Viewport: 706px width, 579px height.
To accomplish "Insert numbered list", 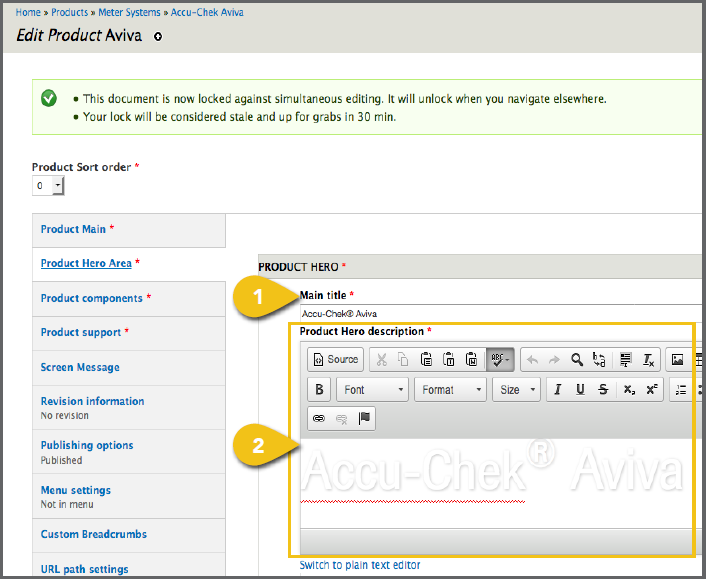I will 681,390.
